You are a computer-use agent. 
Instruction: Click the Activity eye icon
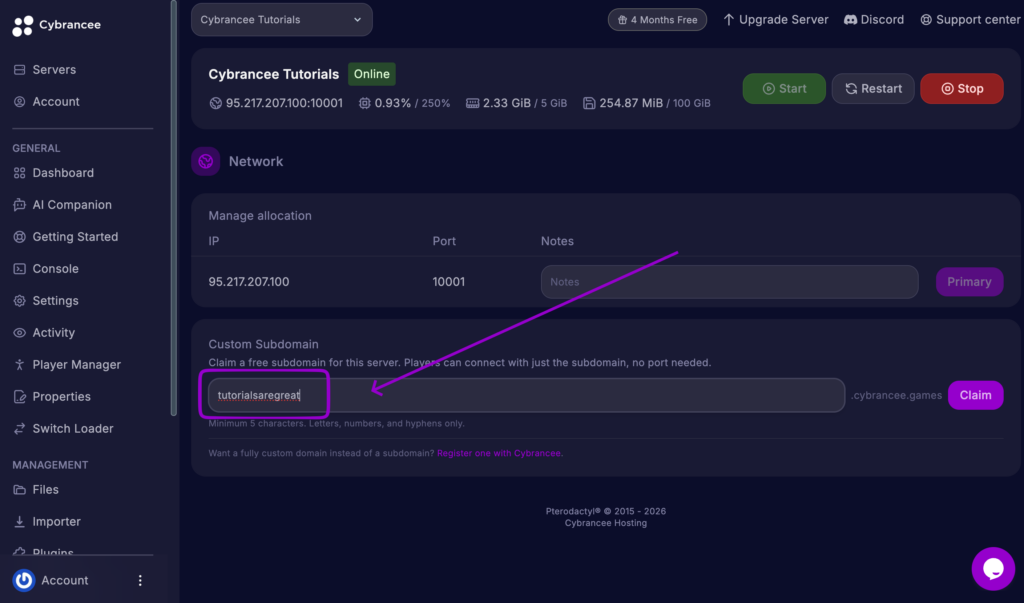20,333
